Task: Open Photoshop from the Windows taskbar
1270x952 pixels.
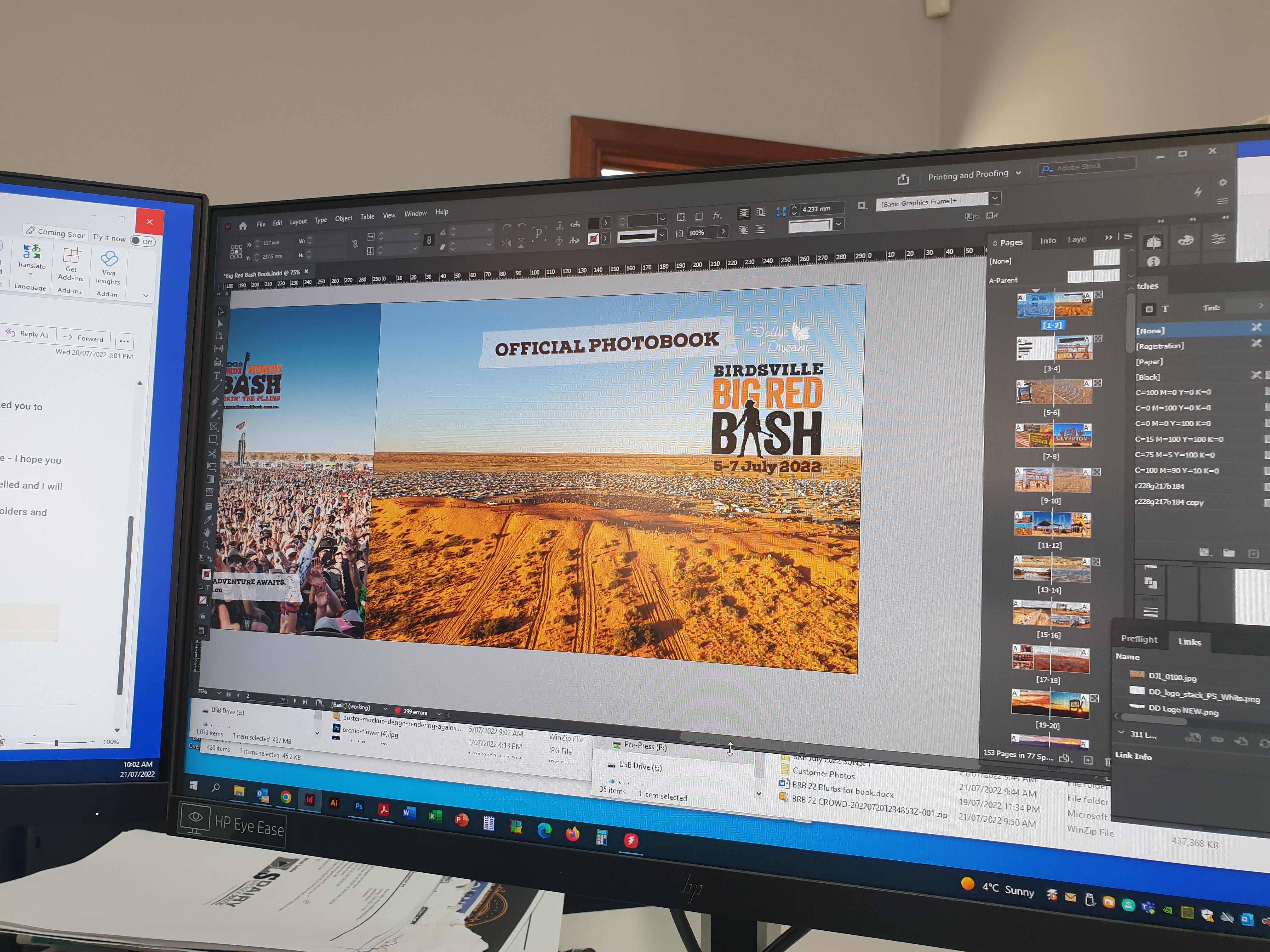Action: coord(359,806)
